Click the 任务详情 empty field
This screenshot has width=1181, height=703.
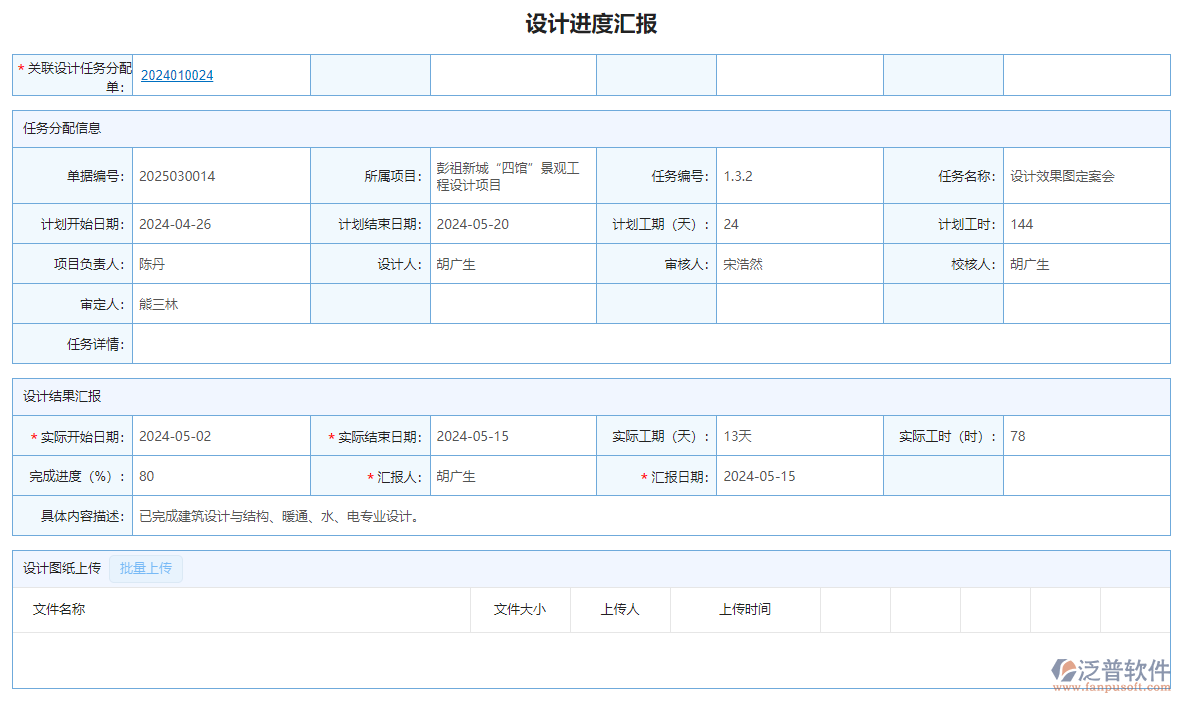[x=650, y=344]
